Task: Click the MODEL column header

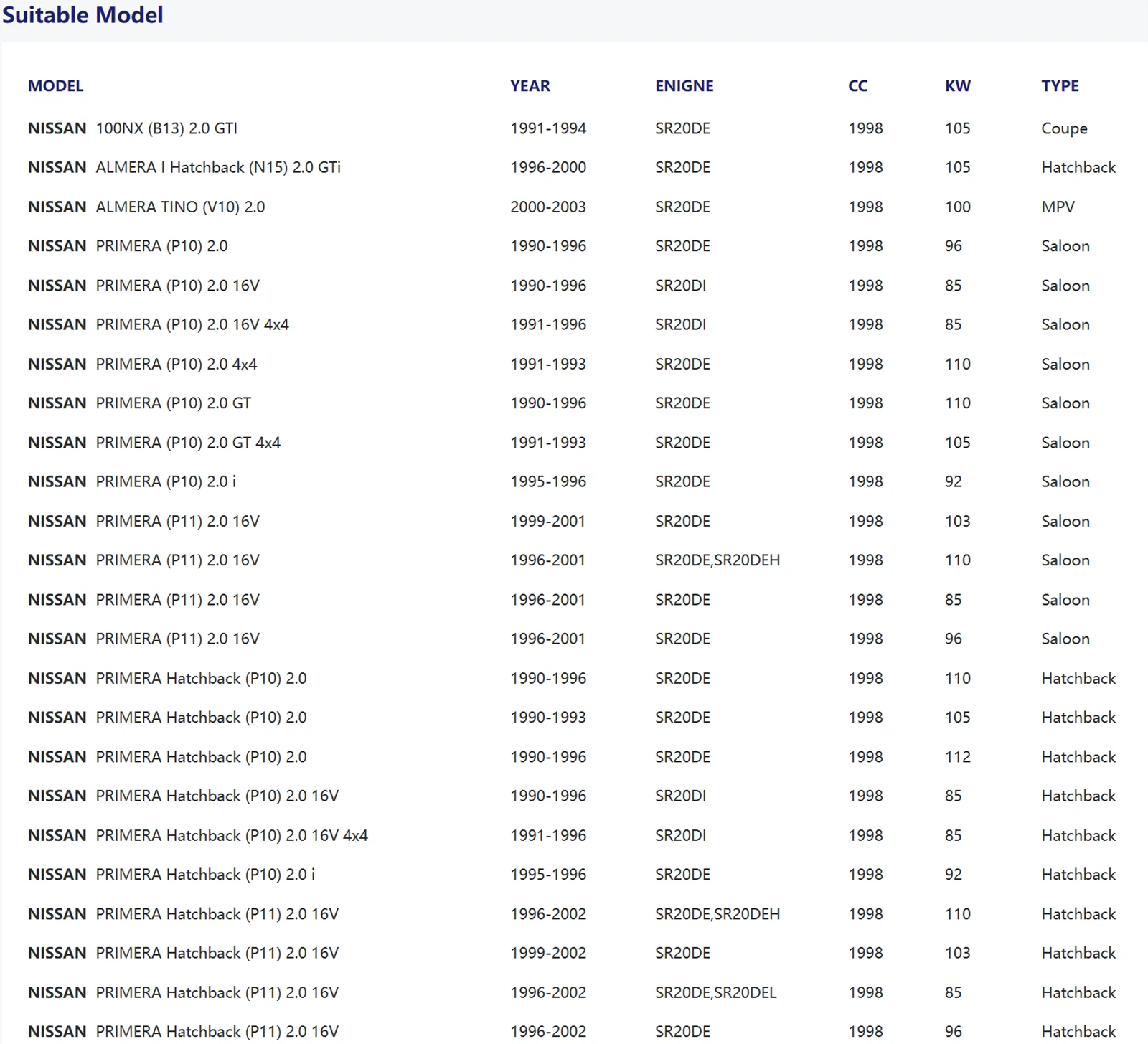Action: click(56, 86)
